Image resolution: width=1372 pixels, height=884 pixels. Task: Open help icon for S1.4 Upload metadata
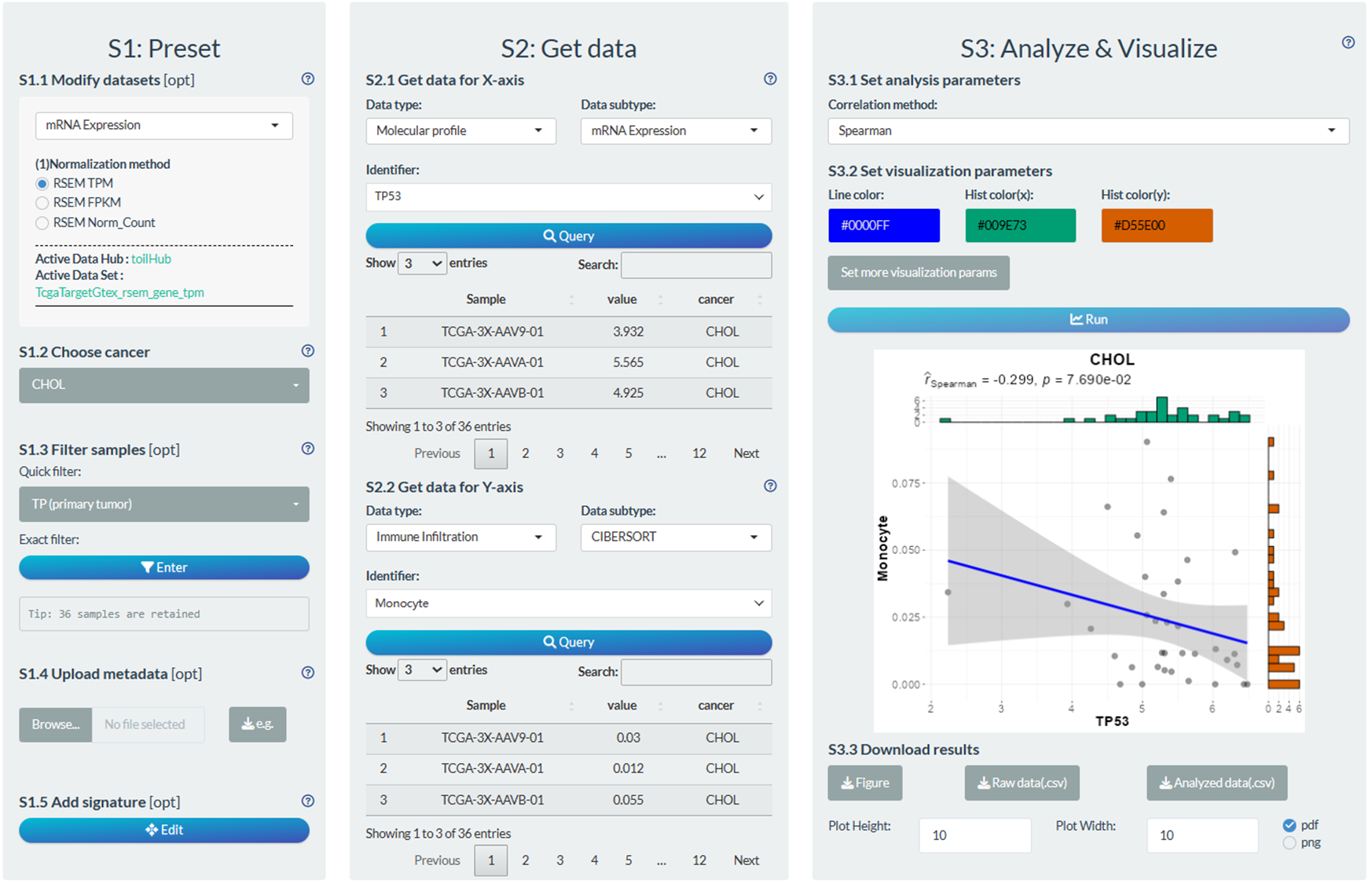coord(308,673)
